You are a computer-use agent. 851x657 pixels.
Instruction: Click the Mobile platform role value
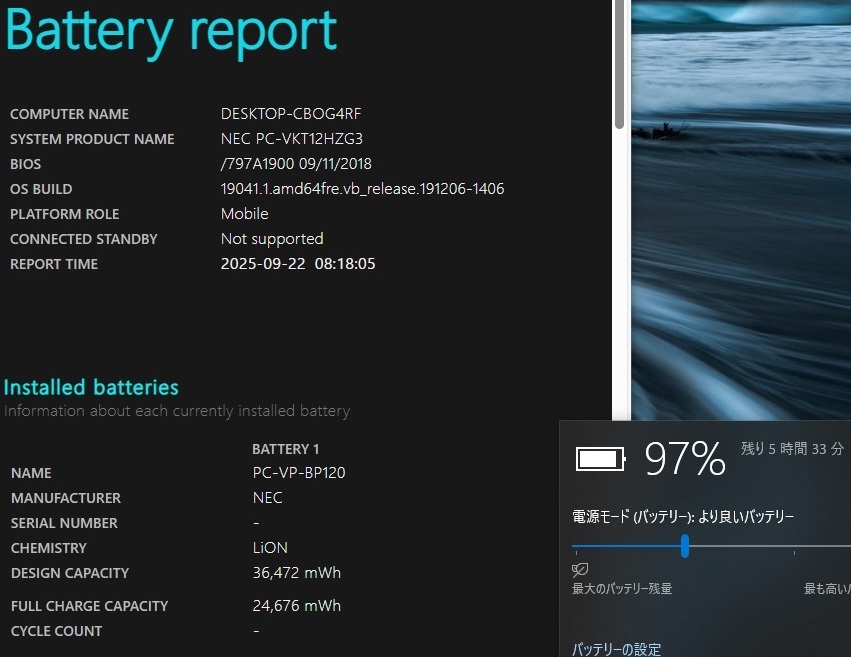tap(244, 214)
